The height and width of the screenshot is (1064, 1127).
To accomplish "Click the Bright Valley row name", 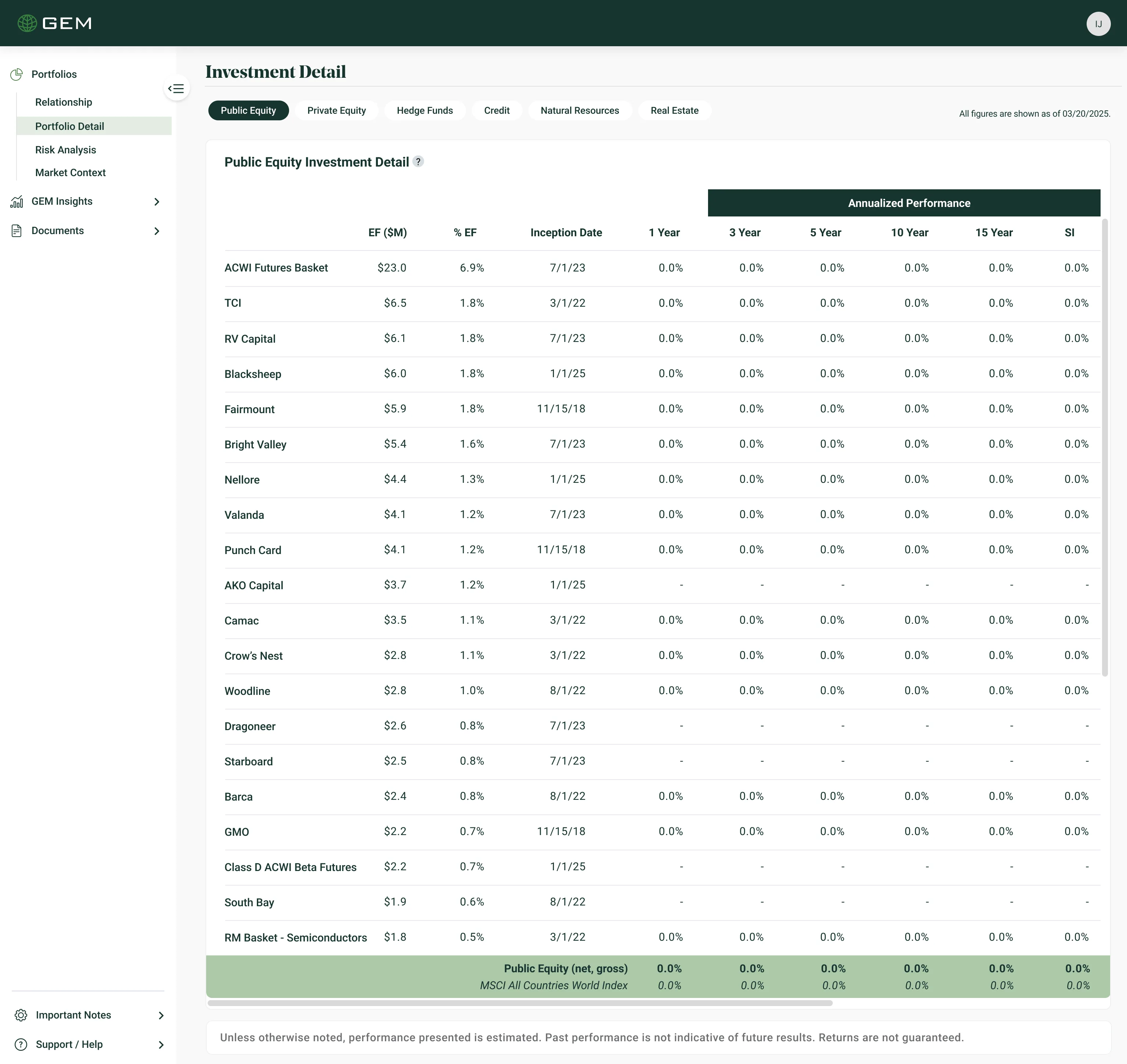I will (x=255, y=445).
